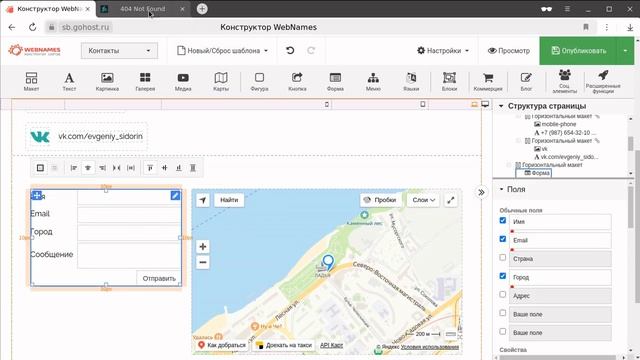This screenshot has height=360, width=640.
Task: Switch to Конструктор WebNames browser tab
Action: coord(48,9)
